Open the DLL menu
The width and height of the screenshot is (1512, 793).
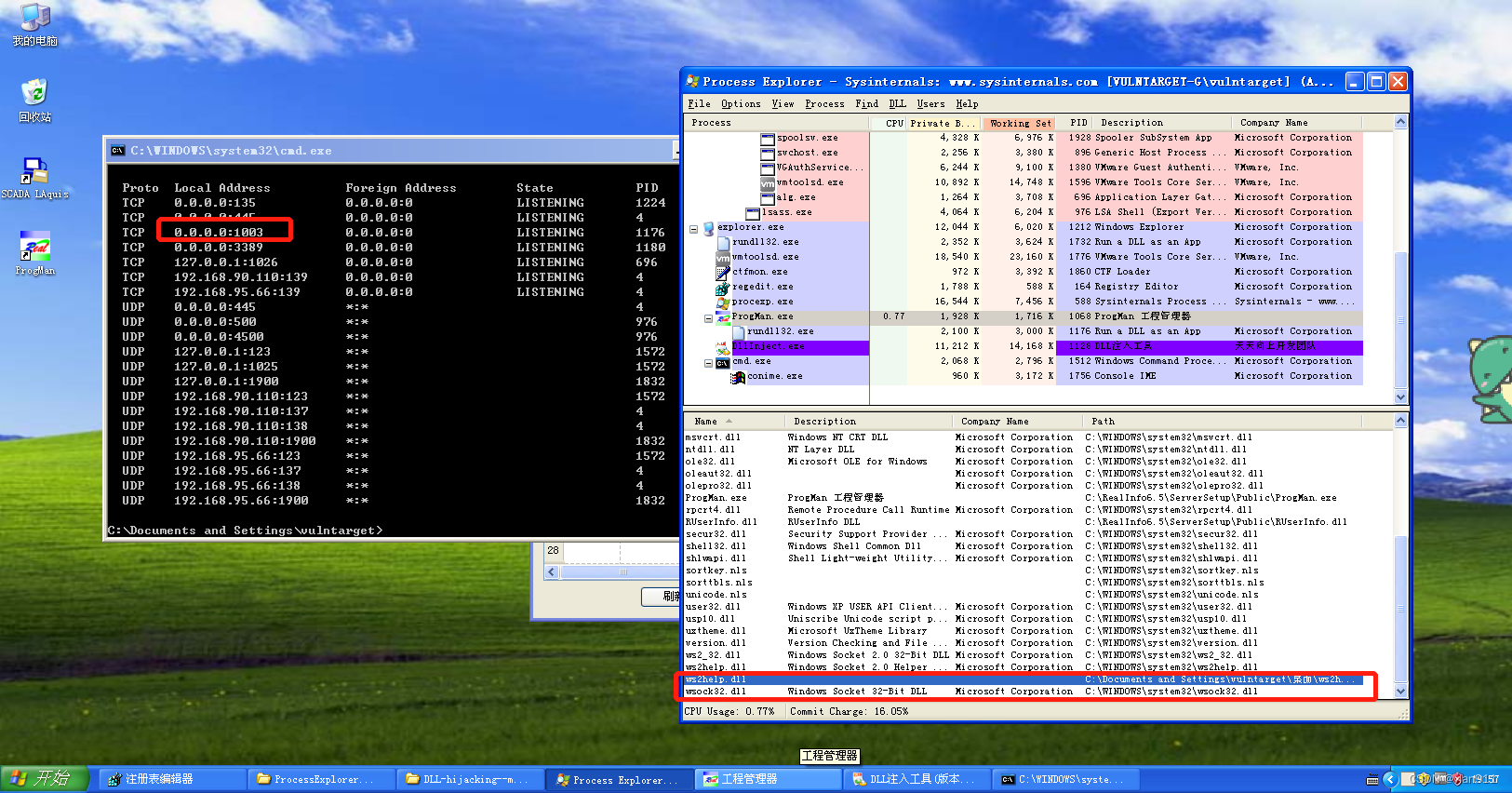pos(897,104)
